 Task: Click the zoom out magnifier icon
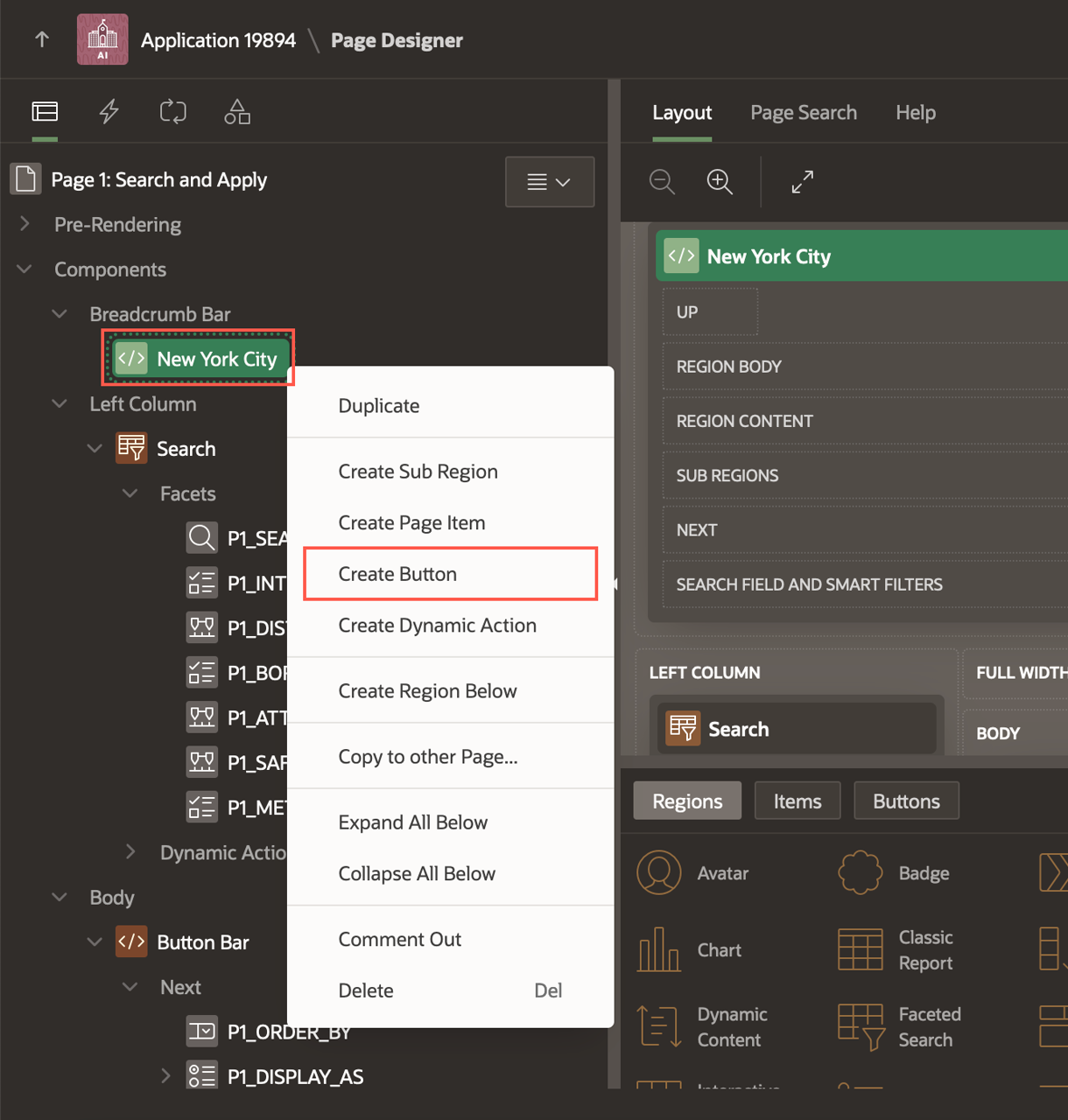point(662,182)
